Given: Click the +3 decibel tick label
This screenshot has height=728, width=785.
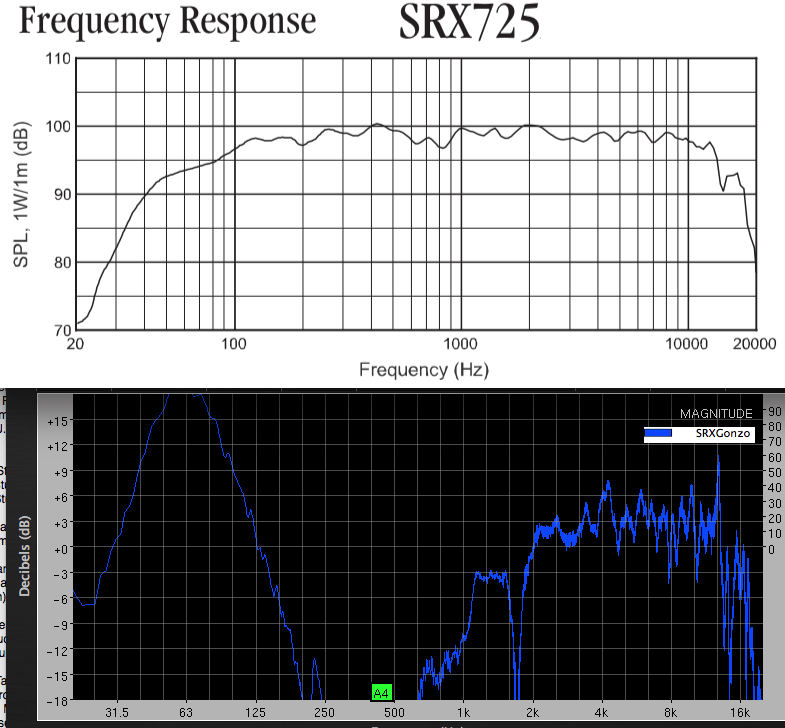Looking at the screenshot, I should click(60, 523).
